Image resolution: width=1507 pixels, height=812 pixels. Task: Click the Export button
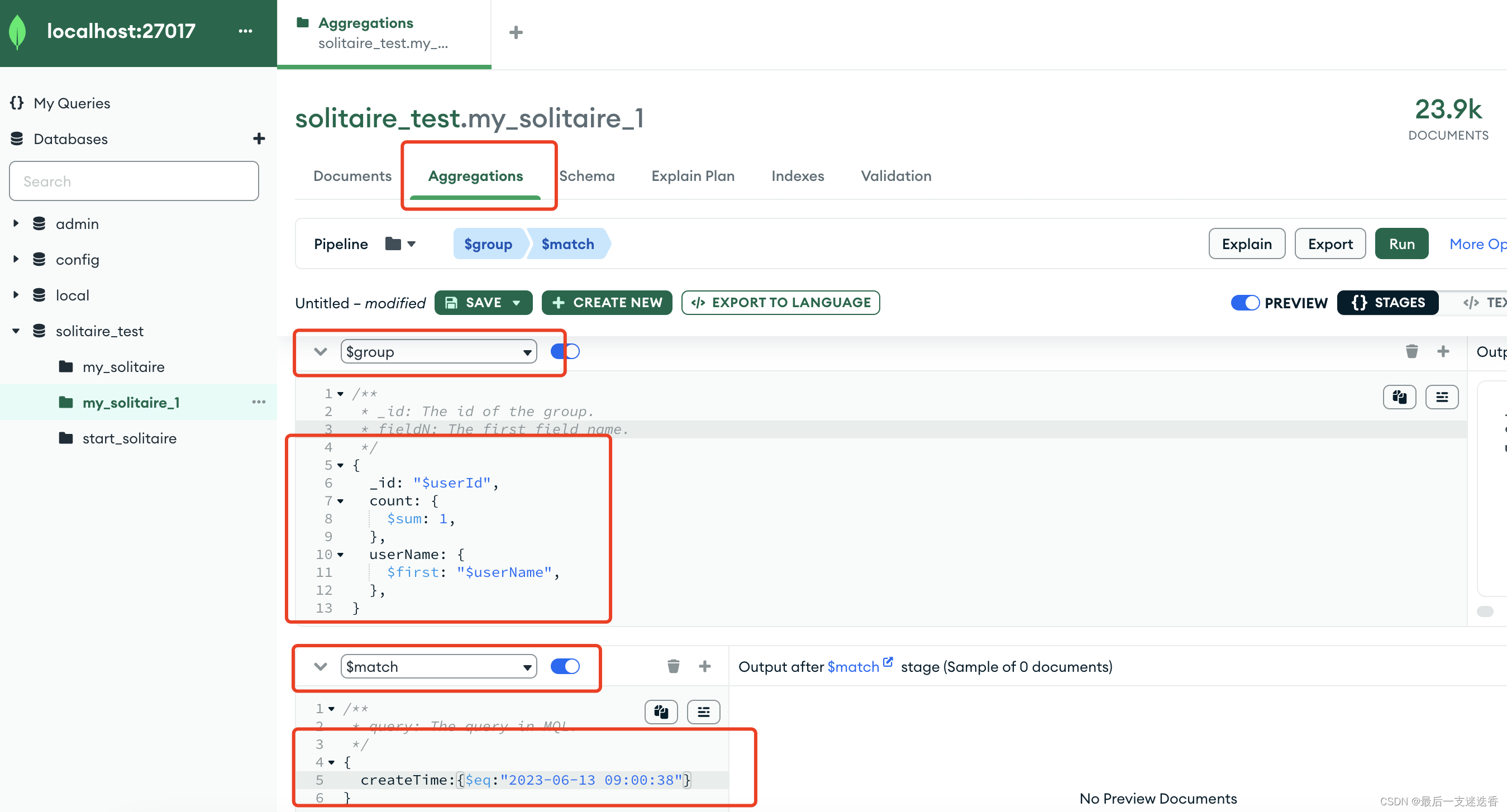(1330, 244)
